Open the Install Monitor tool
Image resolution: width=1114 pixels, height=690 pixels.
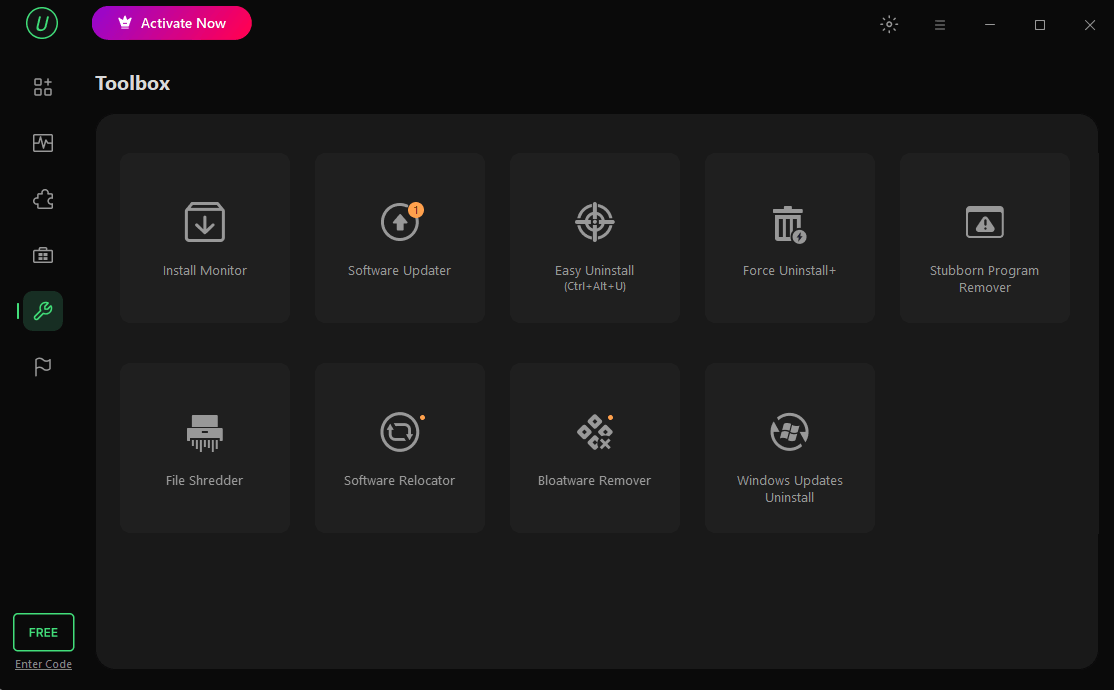point(205,238)
